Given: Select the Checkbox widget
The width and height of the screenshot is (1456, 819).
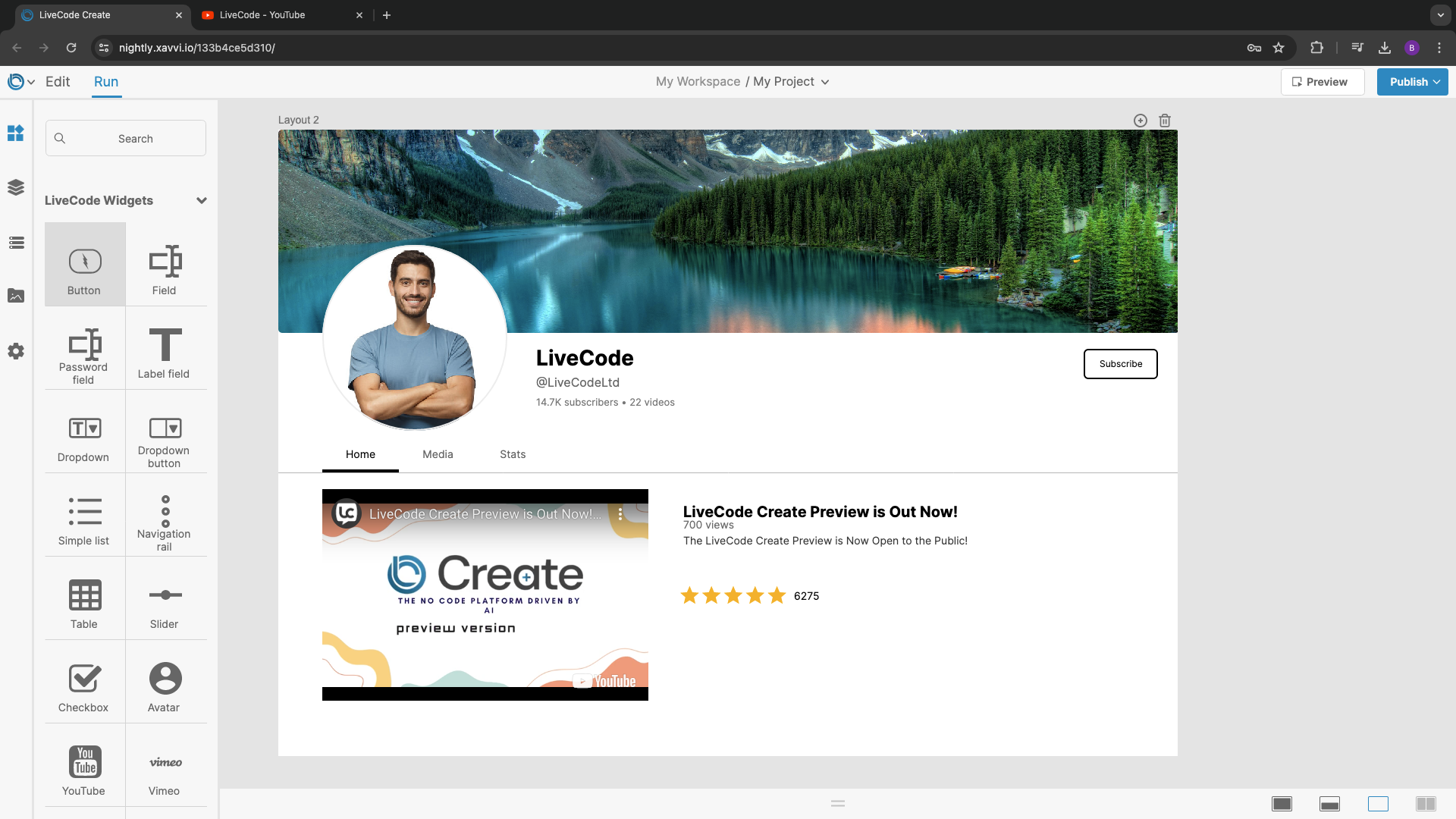Looking at the screenshot, I should coord(84,679).
